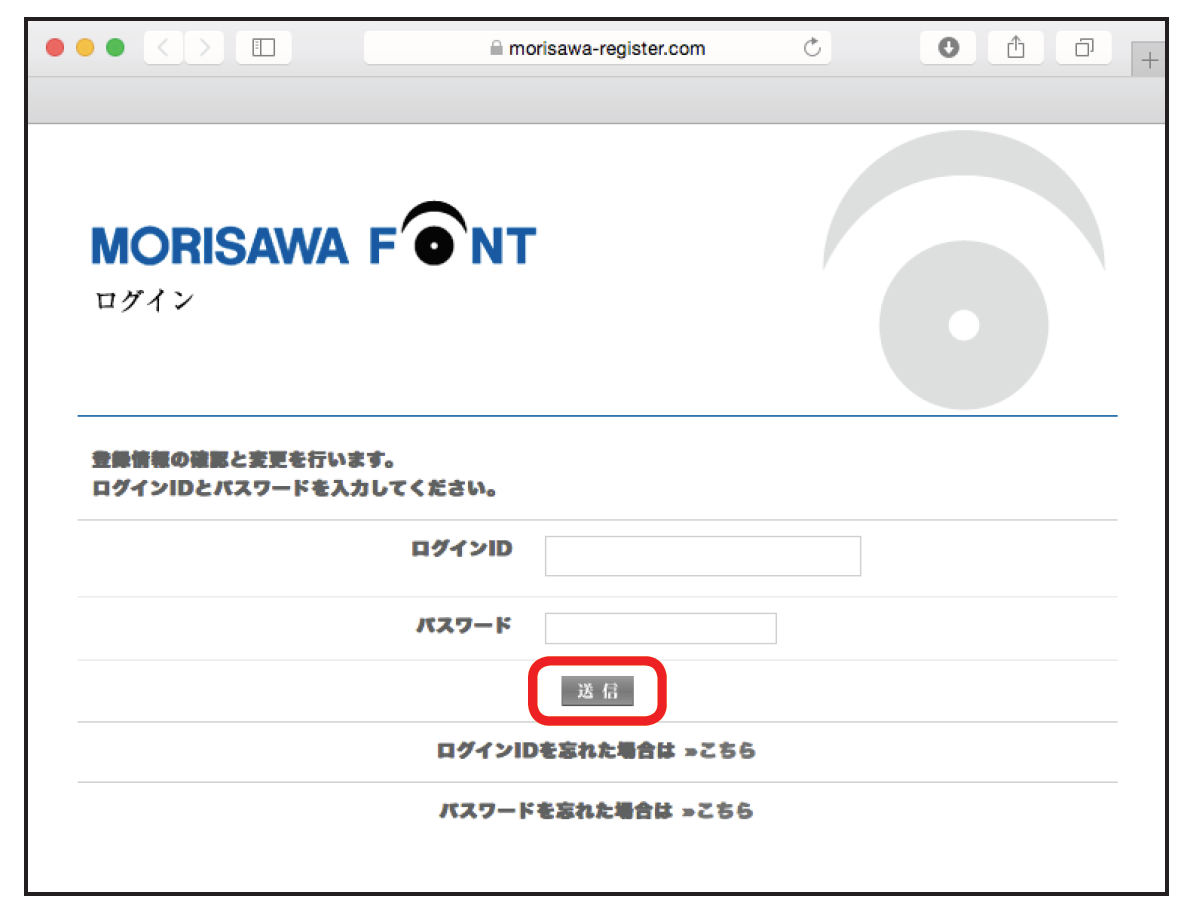Open the sidebar with the sidebar icon

point(263,47)
